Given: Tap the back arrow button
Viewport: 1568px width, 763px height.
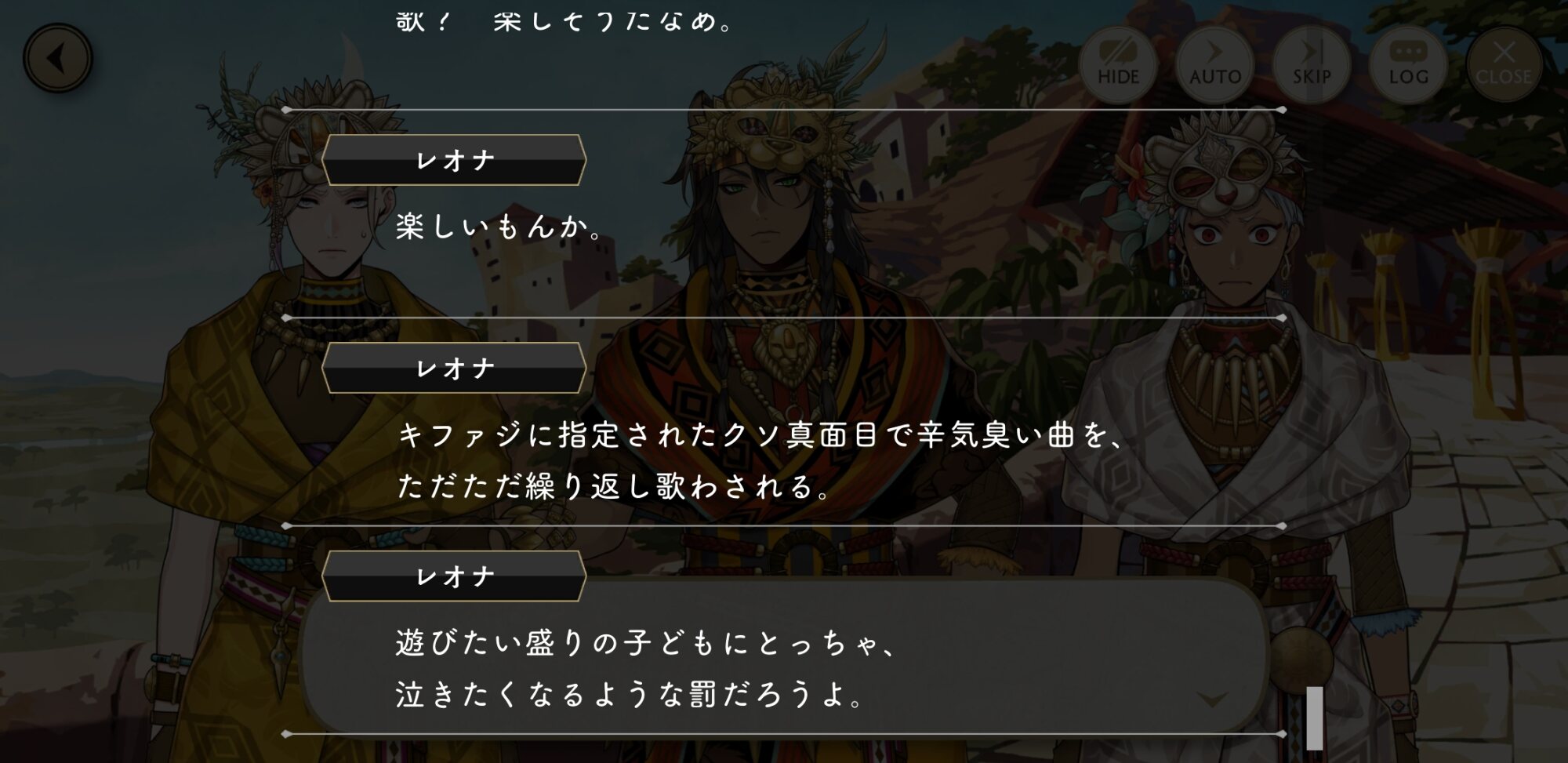Looking at the screenshot, I should (57, 58).
